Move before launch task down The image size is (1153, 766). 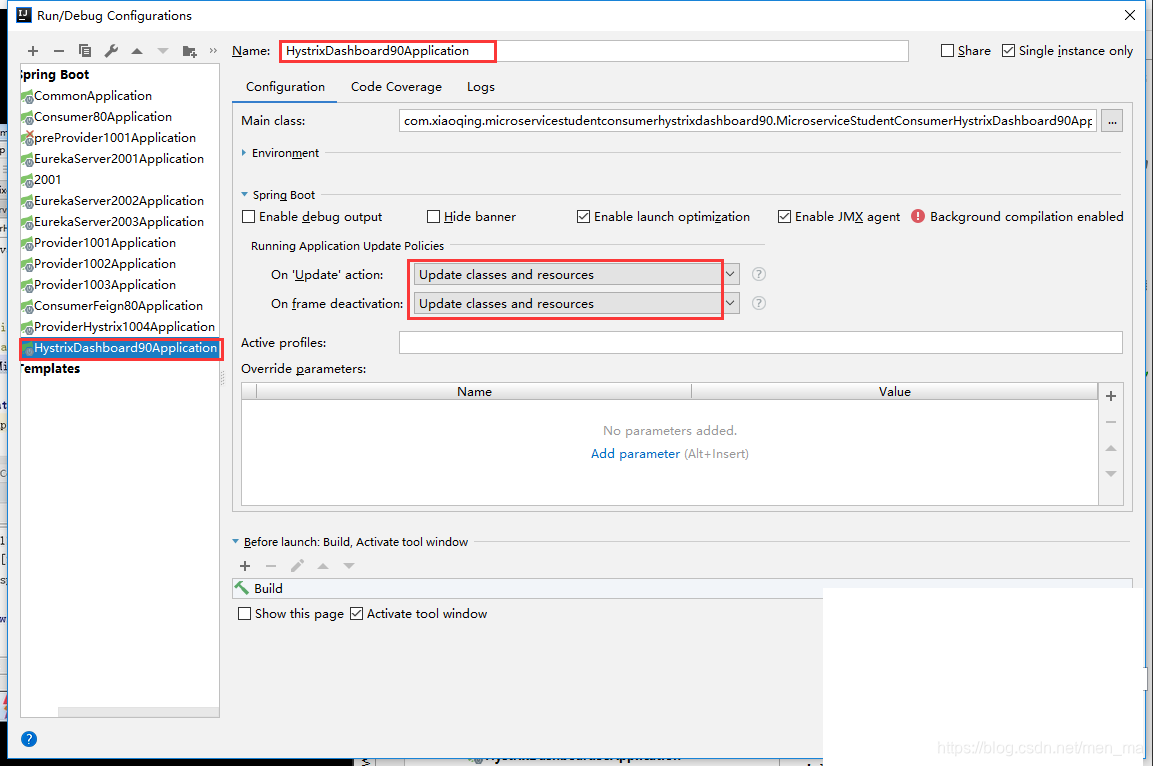(x=349, y=565)
